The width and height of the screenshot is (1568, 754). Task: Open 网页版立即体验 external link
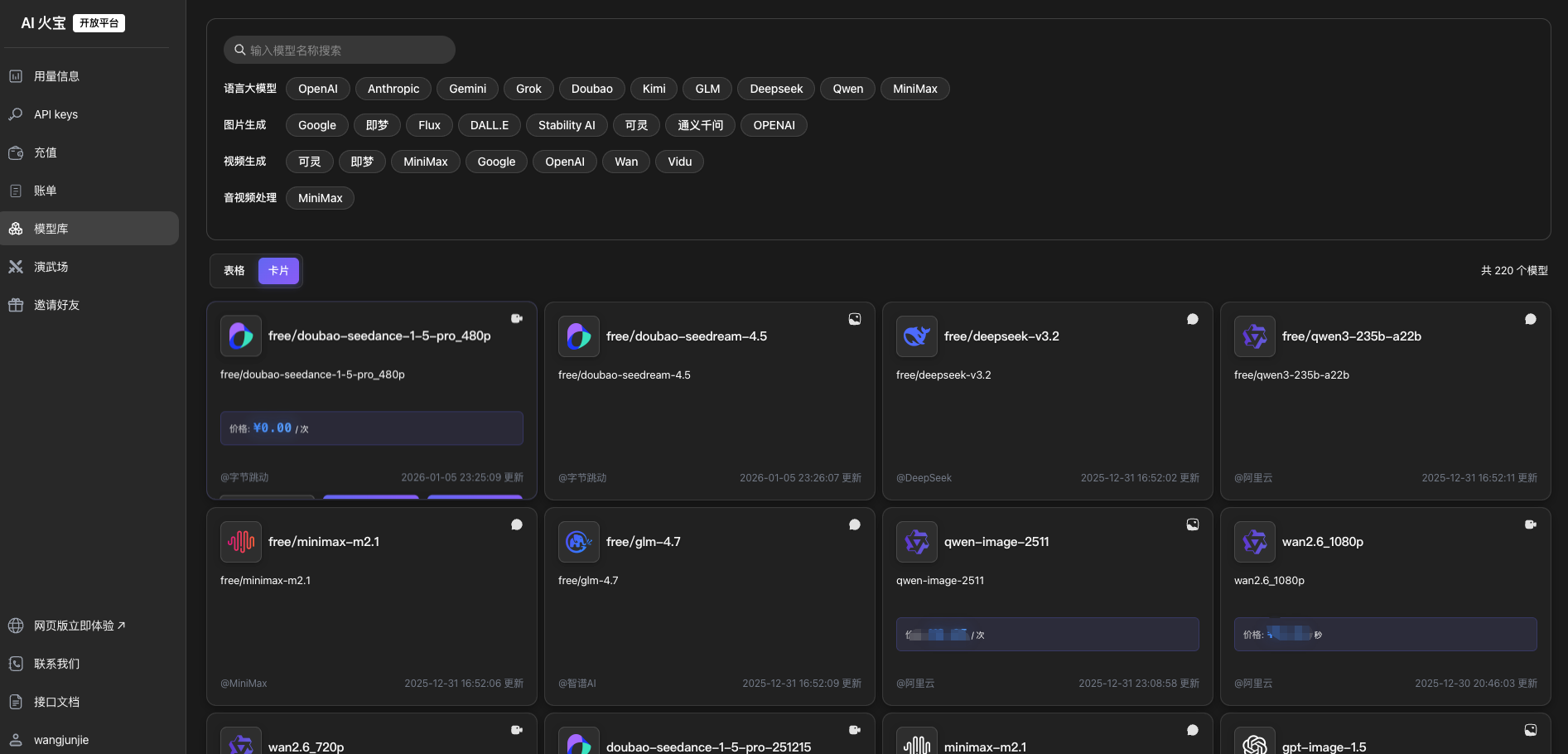(x=80, y=626)
